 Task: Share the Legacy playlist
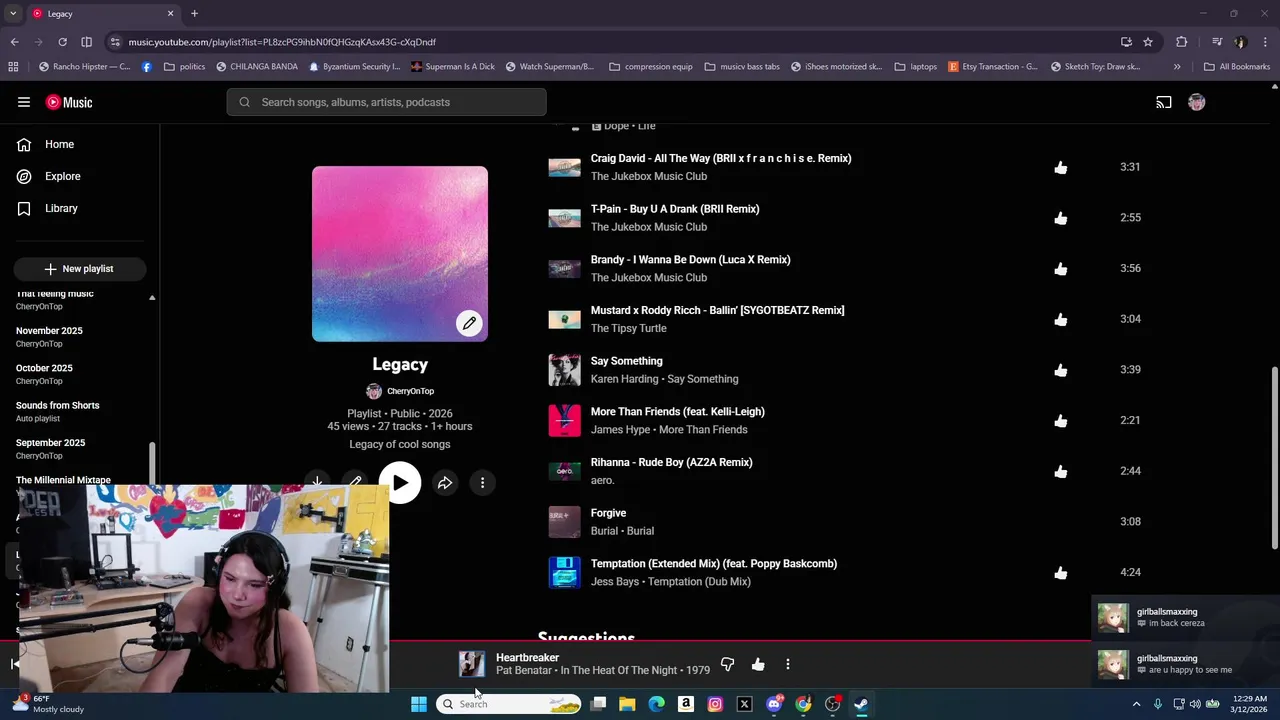[x=445, y=483]
